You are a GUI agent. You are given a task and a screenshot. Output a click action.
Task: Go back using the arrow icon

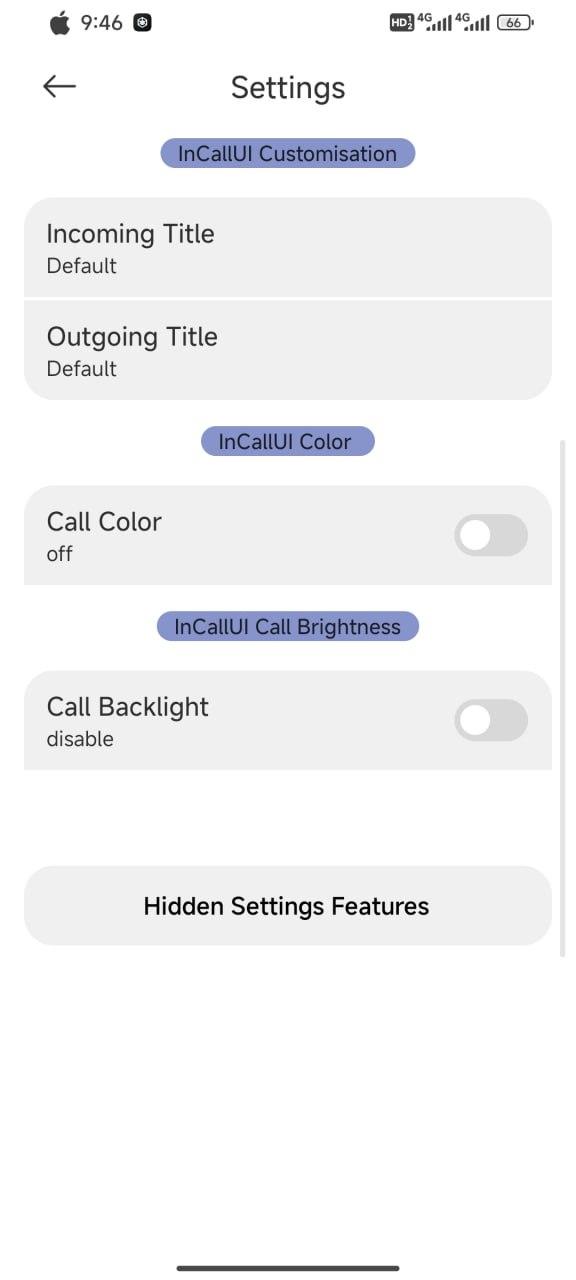tap(60, 87)
